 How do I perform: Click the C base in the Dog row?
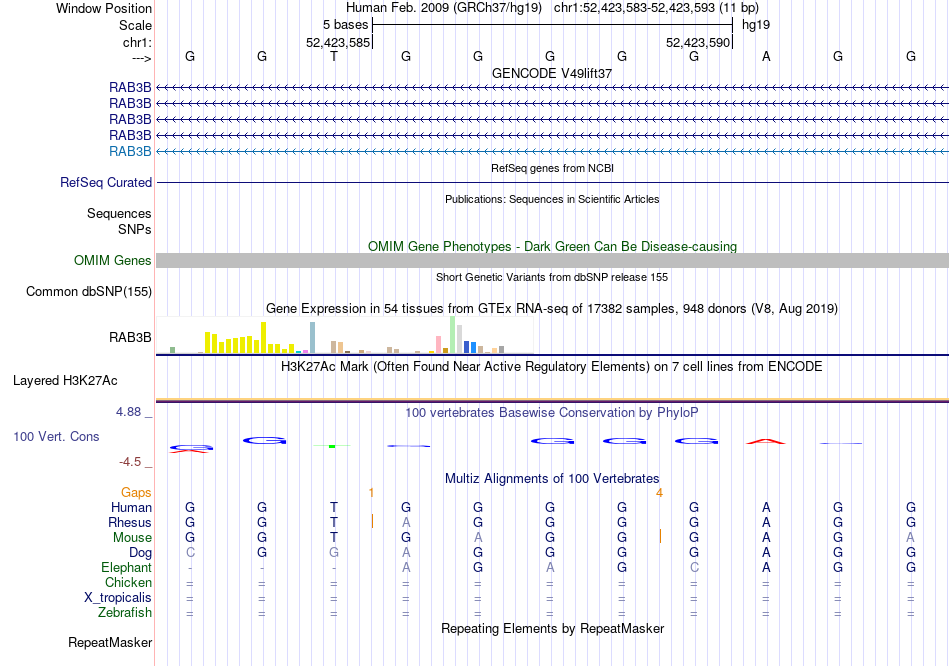190,553
